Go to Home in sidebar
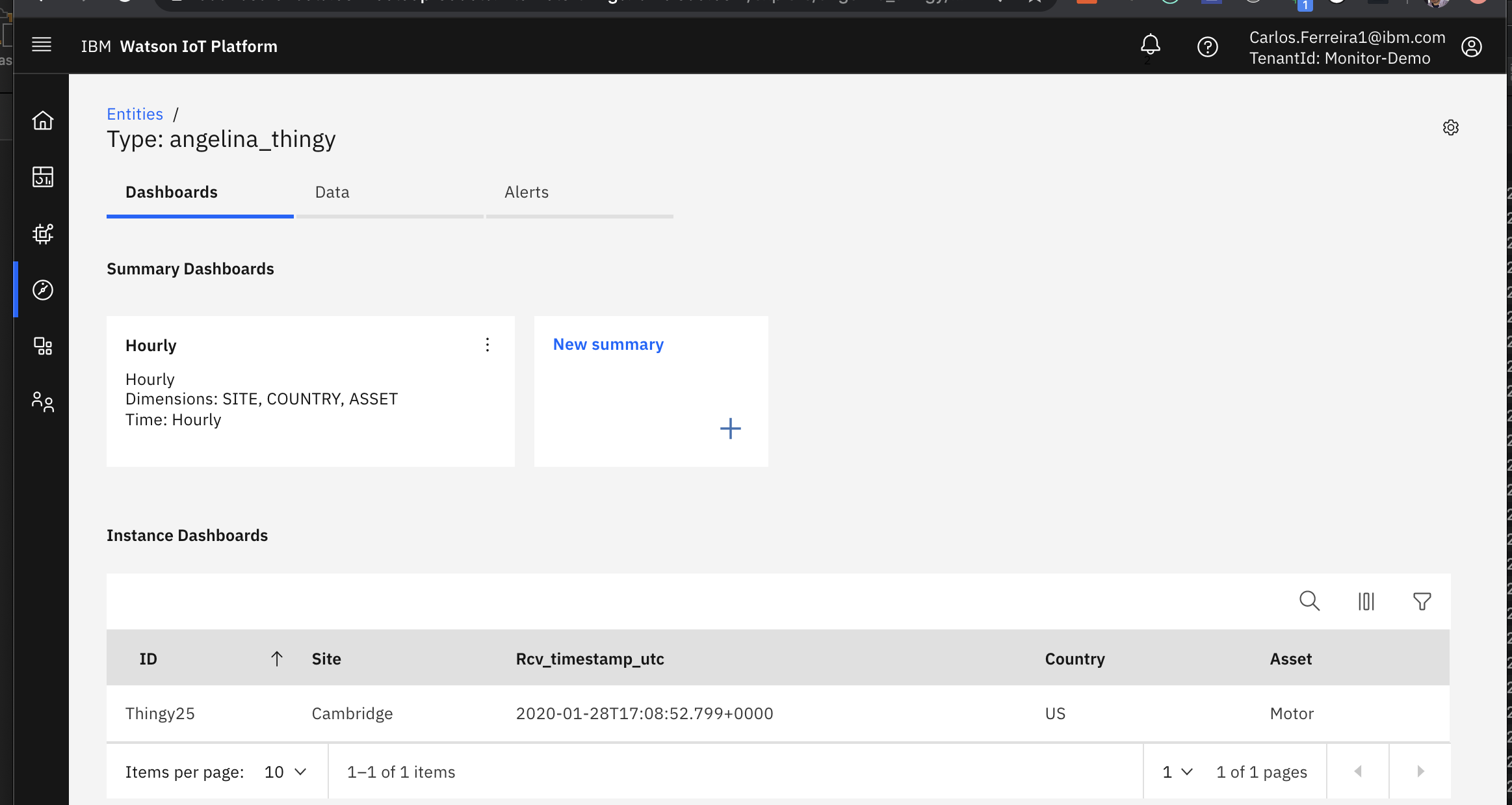Image resolution: width=1512 pixels, height=805 pixels. 43,120
